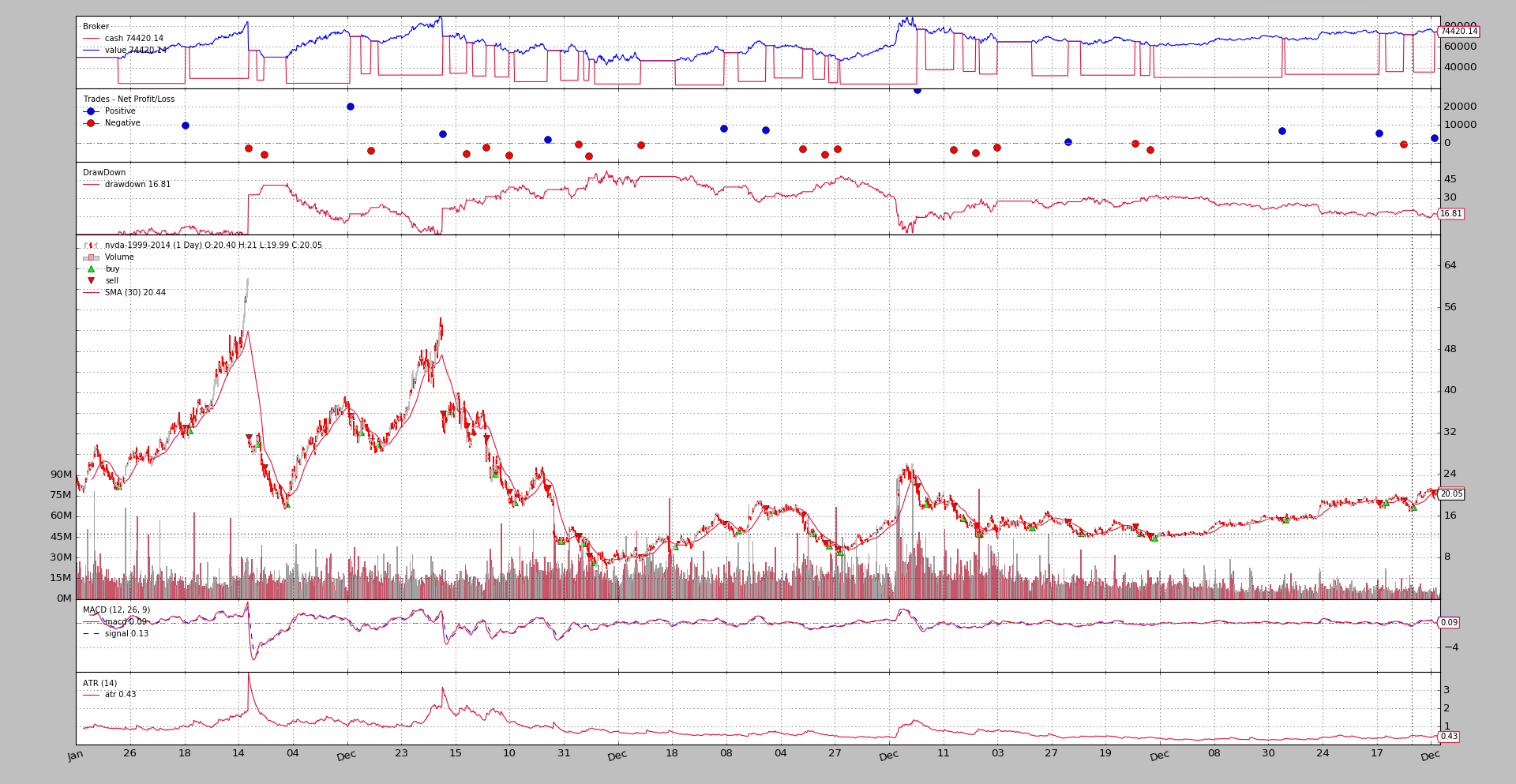Click the red Negative dot in legend

[x=91, y=123]
